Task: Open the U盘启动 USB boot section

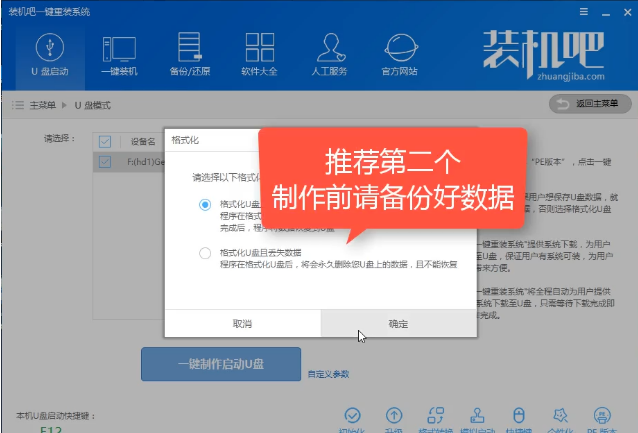Action: point(49,55)
